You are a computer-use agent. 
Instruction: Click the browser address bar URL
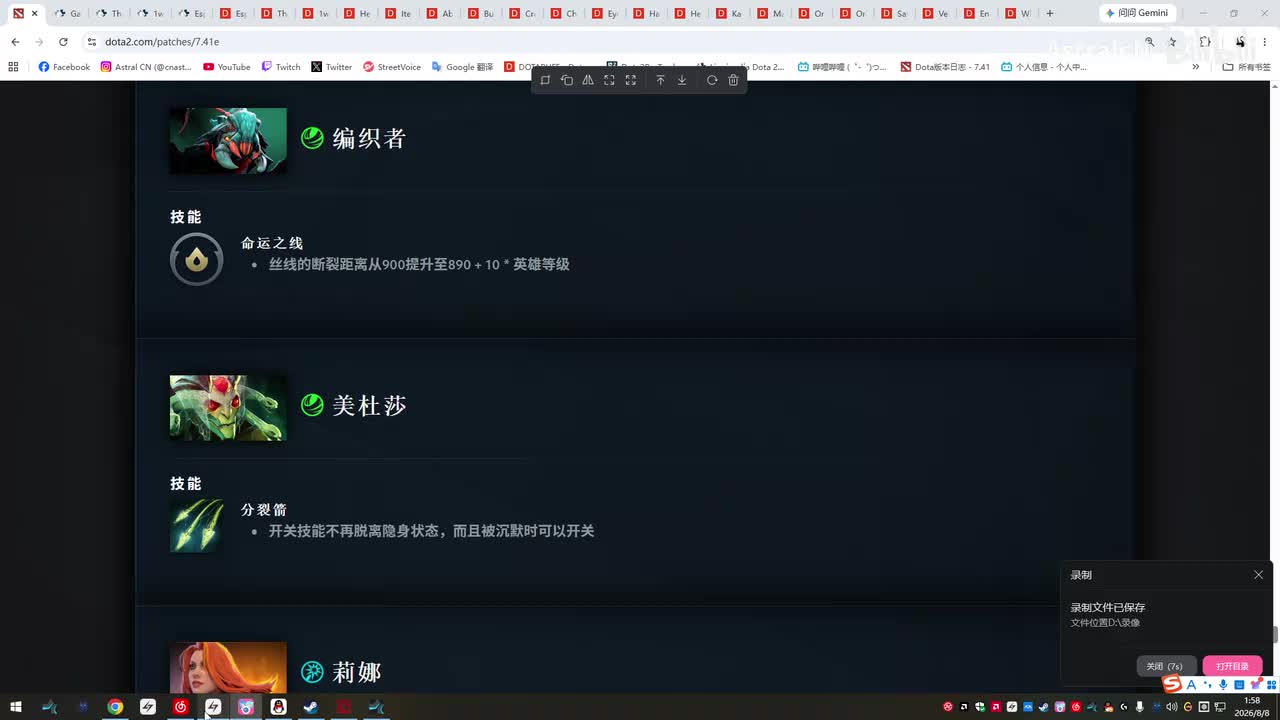pyautogui.click(x=162, y=42)
